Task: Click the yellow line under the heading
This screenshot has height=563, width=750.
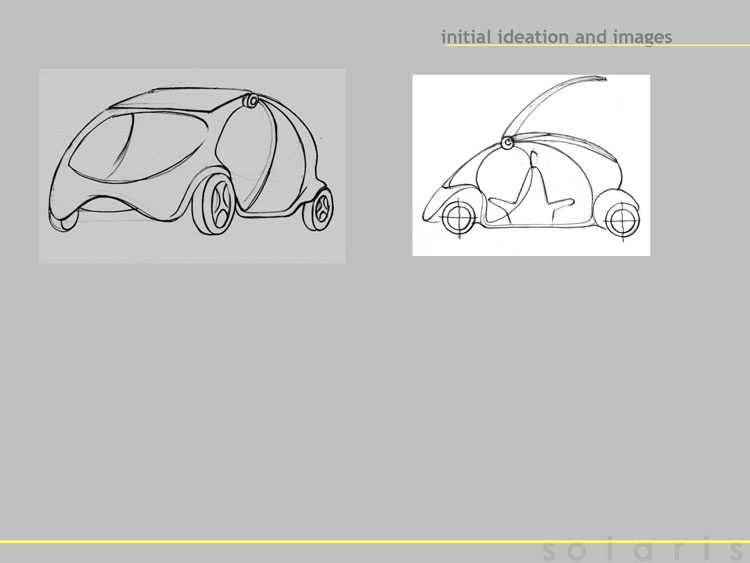Action: coord(597,45)
